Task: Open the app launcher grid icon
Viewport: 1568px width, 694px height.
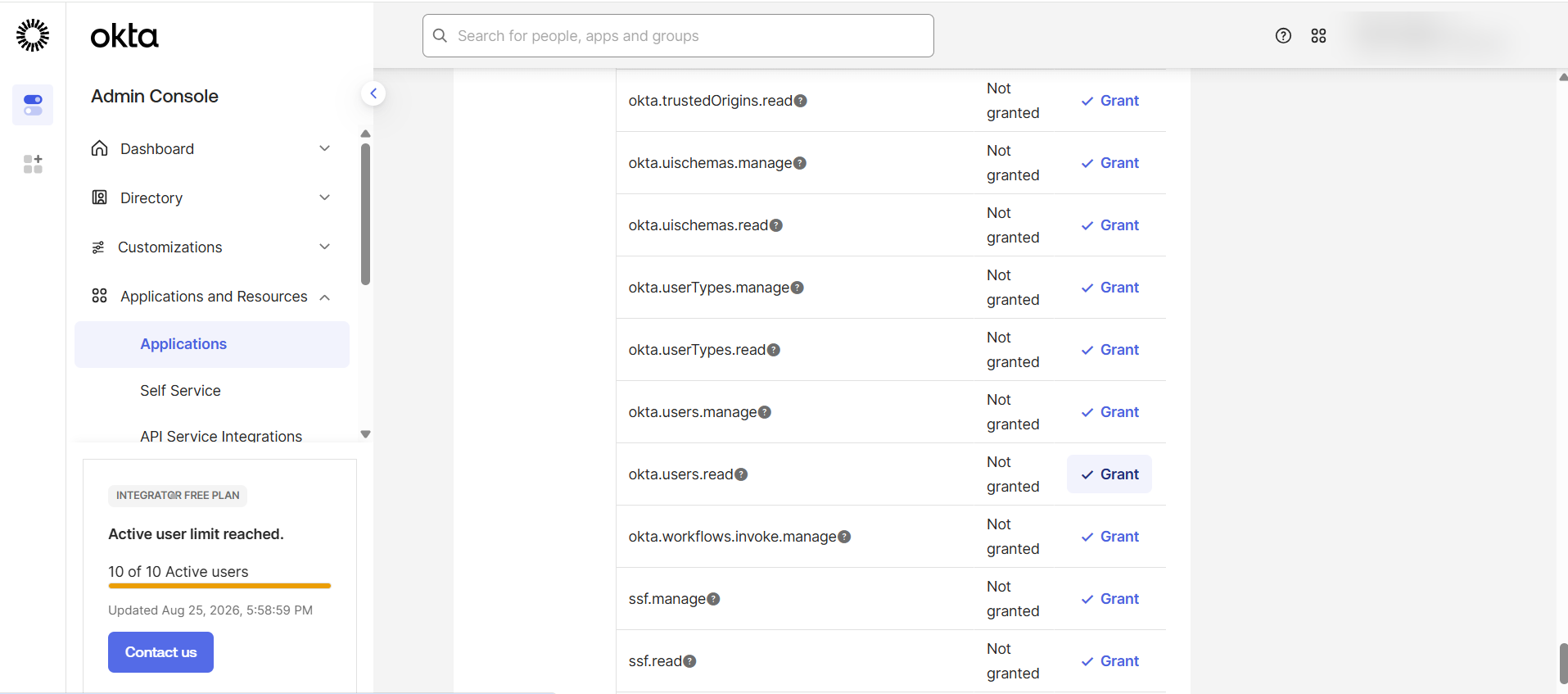Action: pyautogui.click(x=1318, y=35)
